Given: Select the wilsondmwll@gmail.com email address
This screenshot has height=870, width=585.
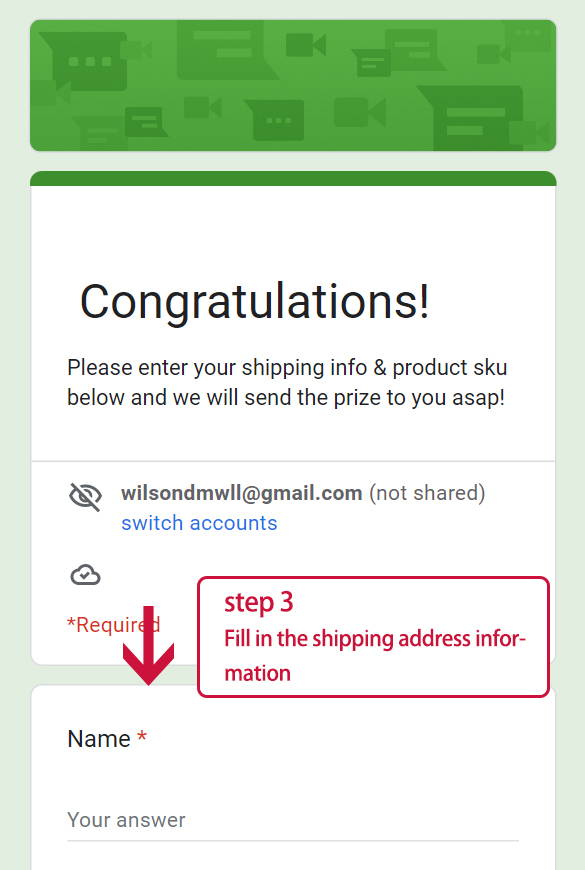Looking at the screenshot, I should click(241, 493).
